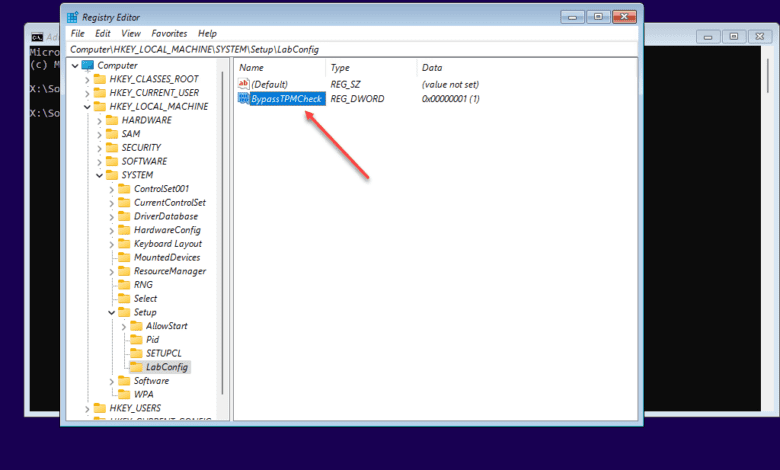Click the WPA folder icon
The image size is (780, 470).
[x=124, y=394]
